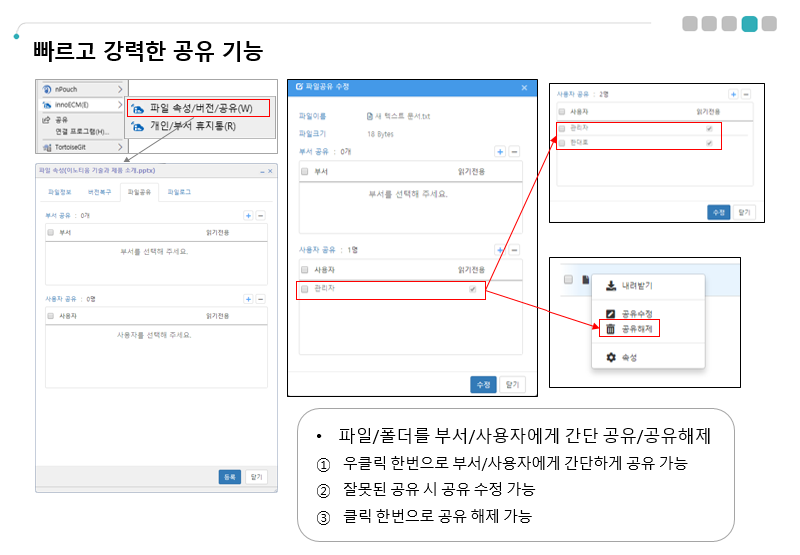Select 개인/부서 휴지통(R) menu item
Image resolution: width=800 pixels, height=555 pixels.
tap(192, 126)
